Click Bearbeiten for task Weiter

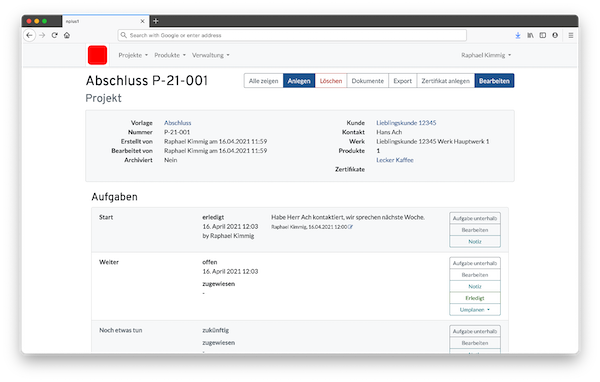pyautogui.click(x=475, y=275)
